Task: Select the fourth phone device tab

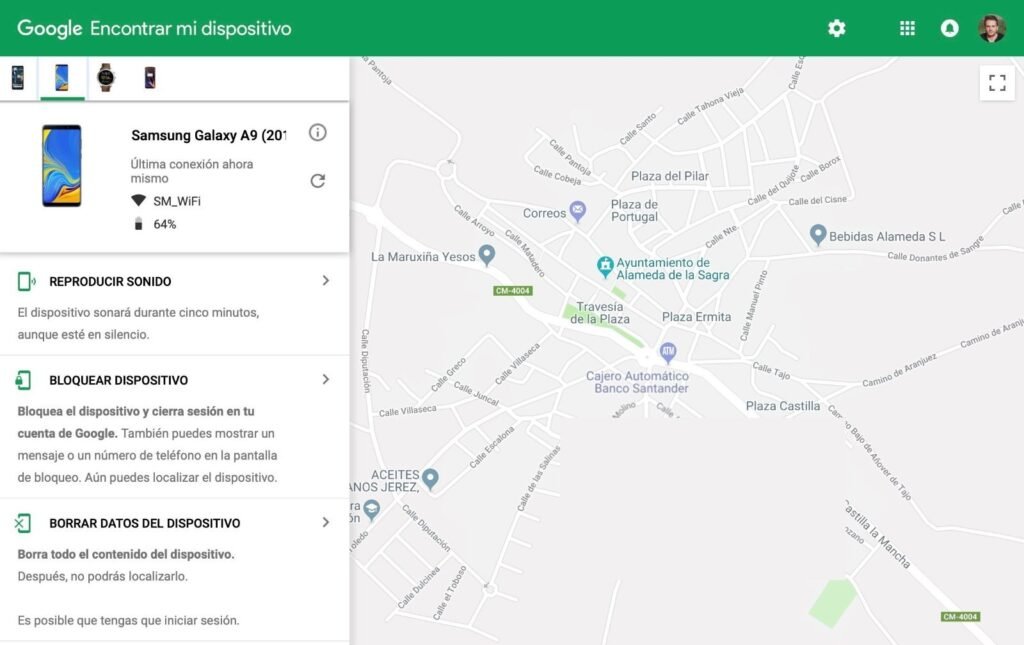Action: [x=149, y=77]
